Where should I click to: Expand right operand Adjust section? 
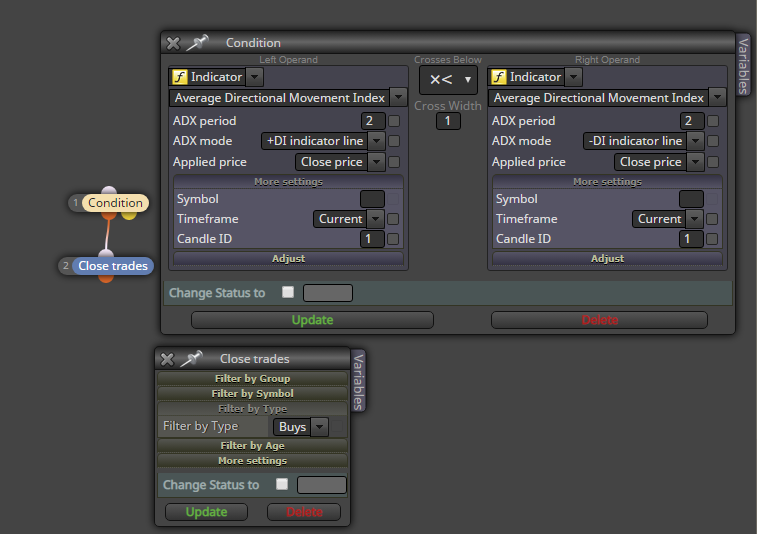coord(607,258)
